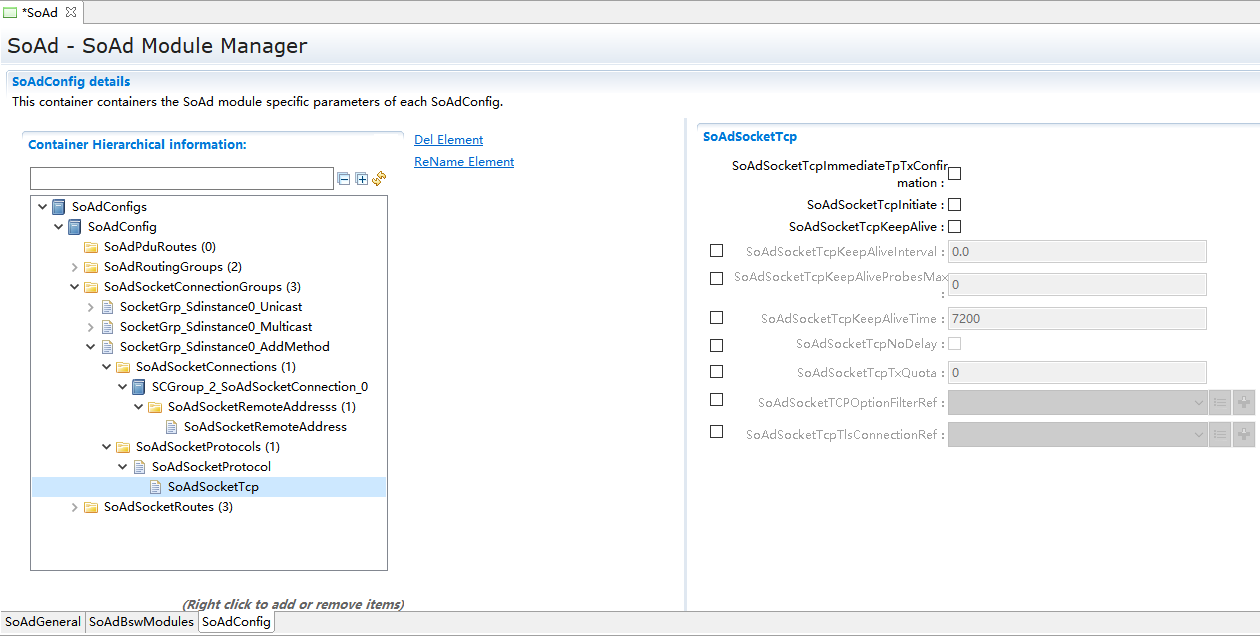Click the plus icon beside SoAdSocketTcpTlsConnectionRef
This screenshot has width=1260, height=636.
[x=1243, y=435]
